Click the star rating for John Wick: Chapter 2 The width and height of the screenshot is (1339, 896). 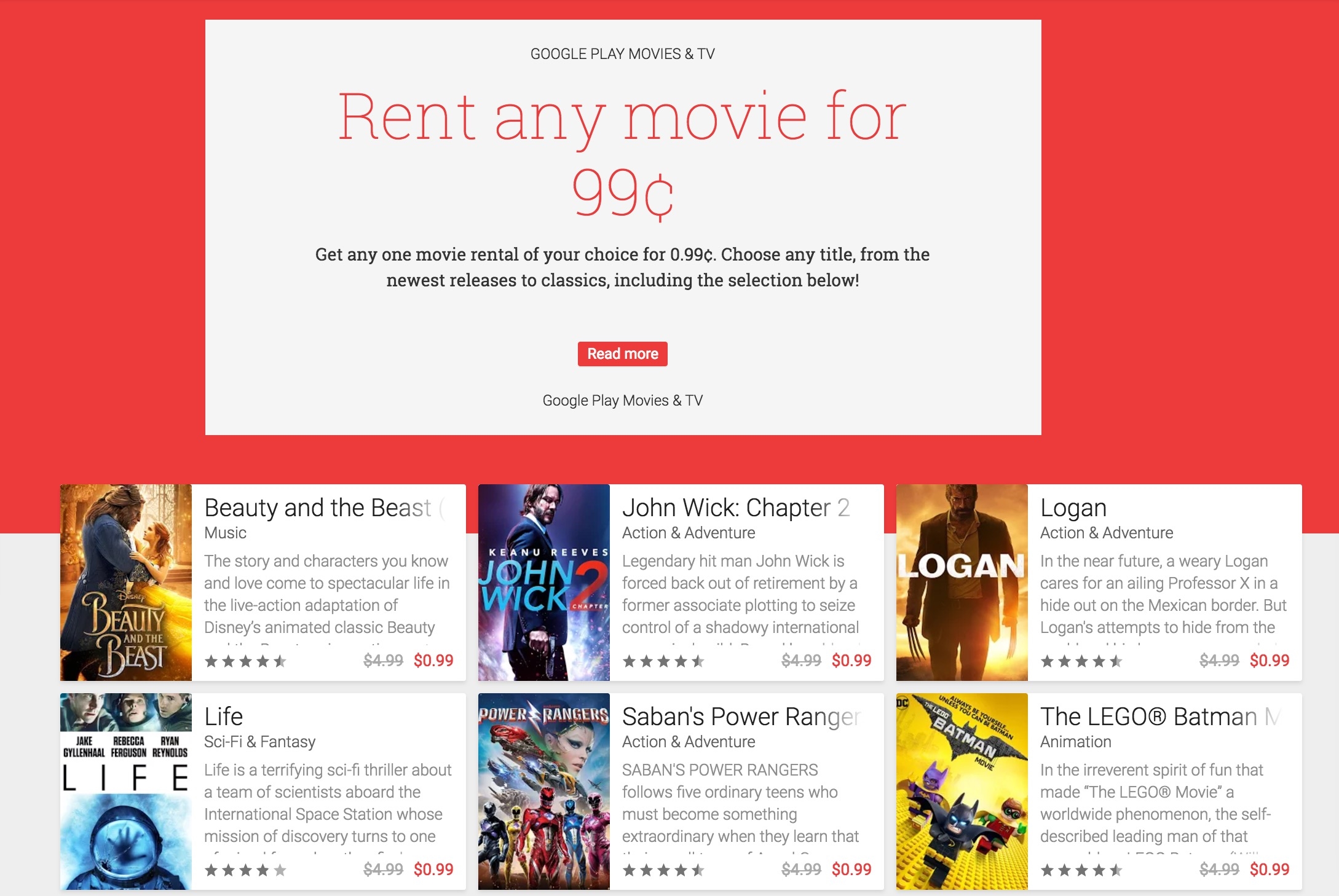coord(664,661)
